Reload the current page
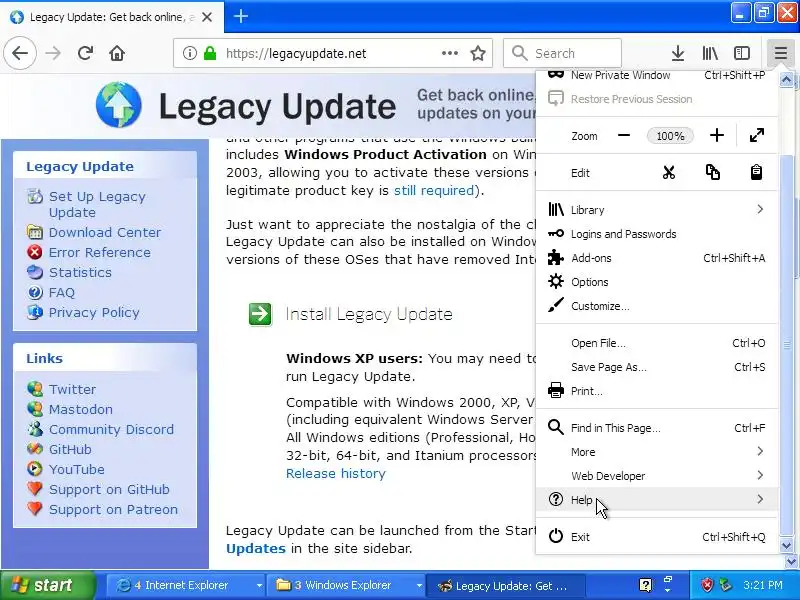Viewport: 800px width, 600px height. click(x=85, y=53)
